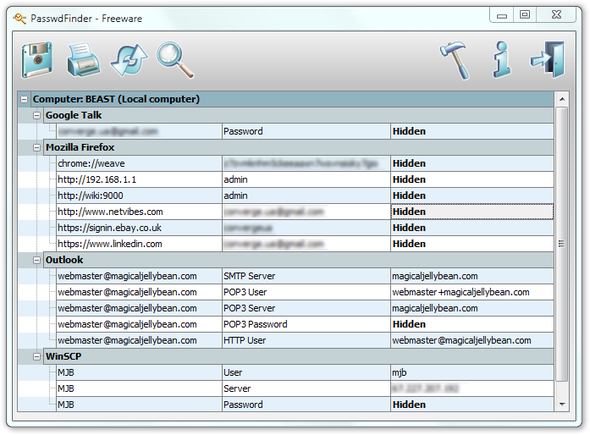Click the Refresh arrows icon

coord(129,60)
